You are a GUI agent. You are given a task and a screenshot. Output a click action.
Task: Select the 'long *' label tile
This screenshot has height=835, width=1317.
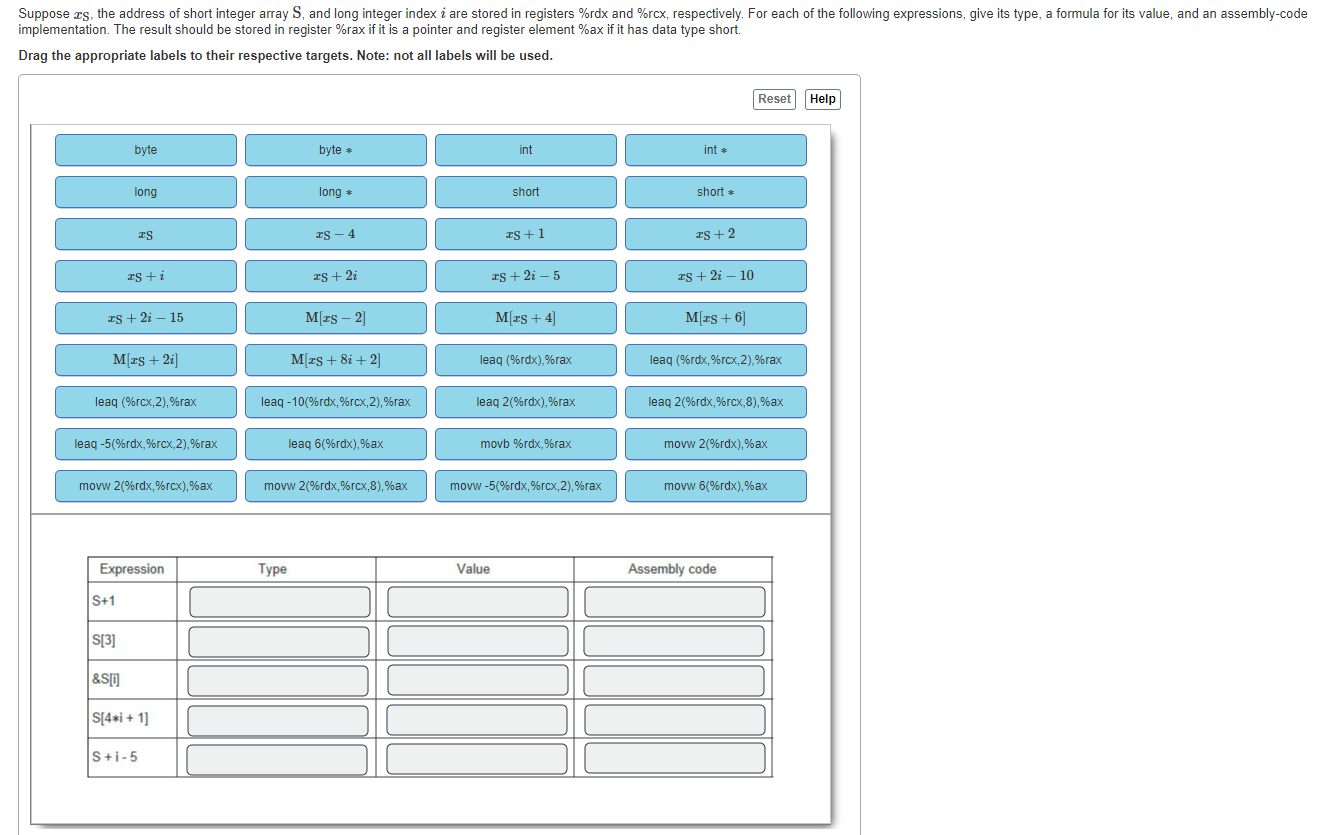point(336,192)
